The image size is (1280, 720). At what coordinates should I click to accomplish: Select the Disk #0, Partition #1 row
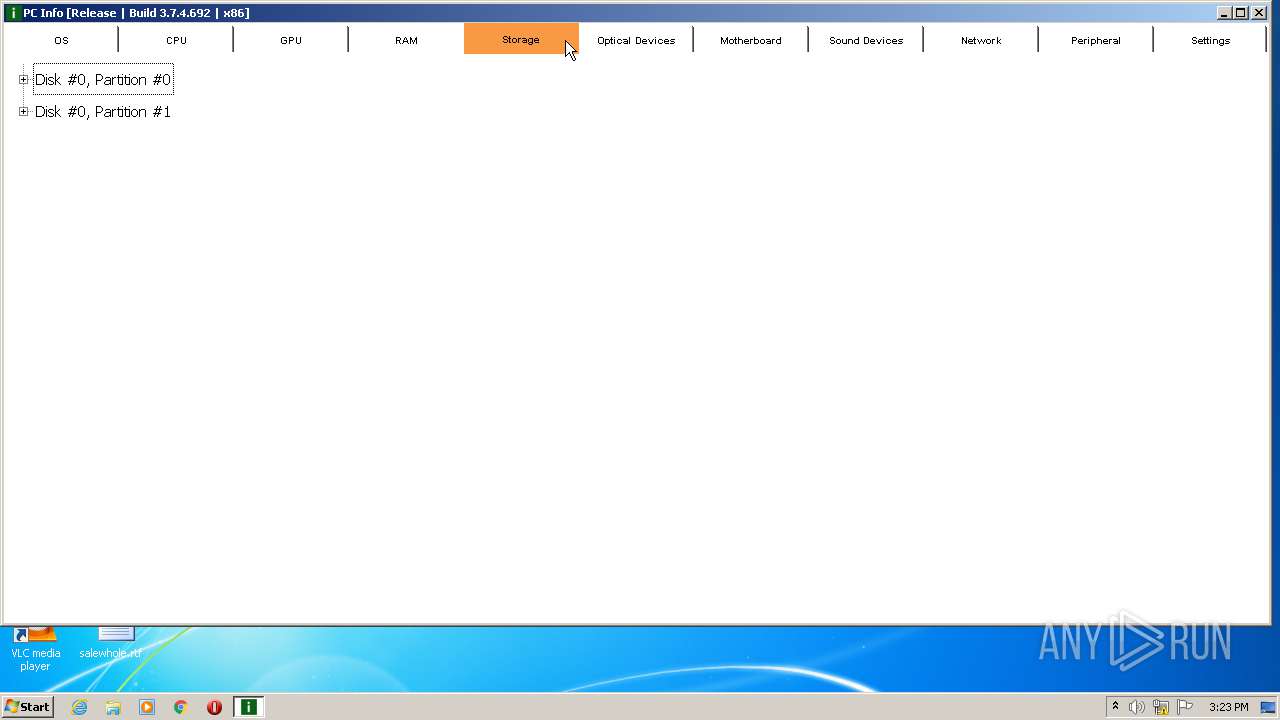pos(103,112)
